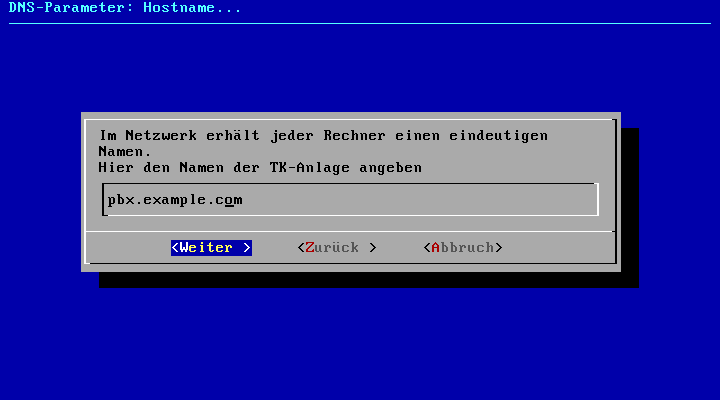Click the red A hotkey letter in Abbruch
The image size is (720, 400).
click(436, 248)
